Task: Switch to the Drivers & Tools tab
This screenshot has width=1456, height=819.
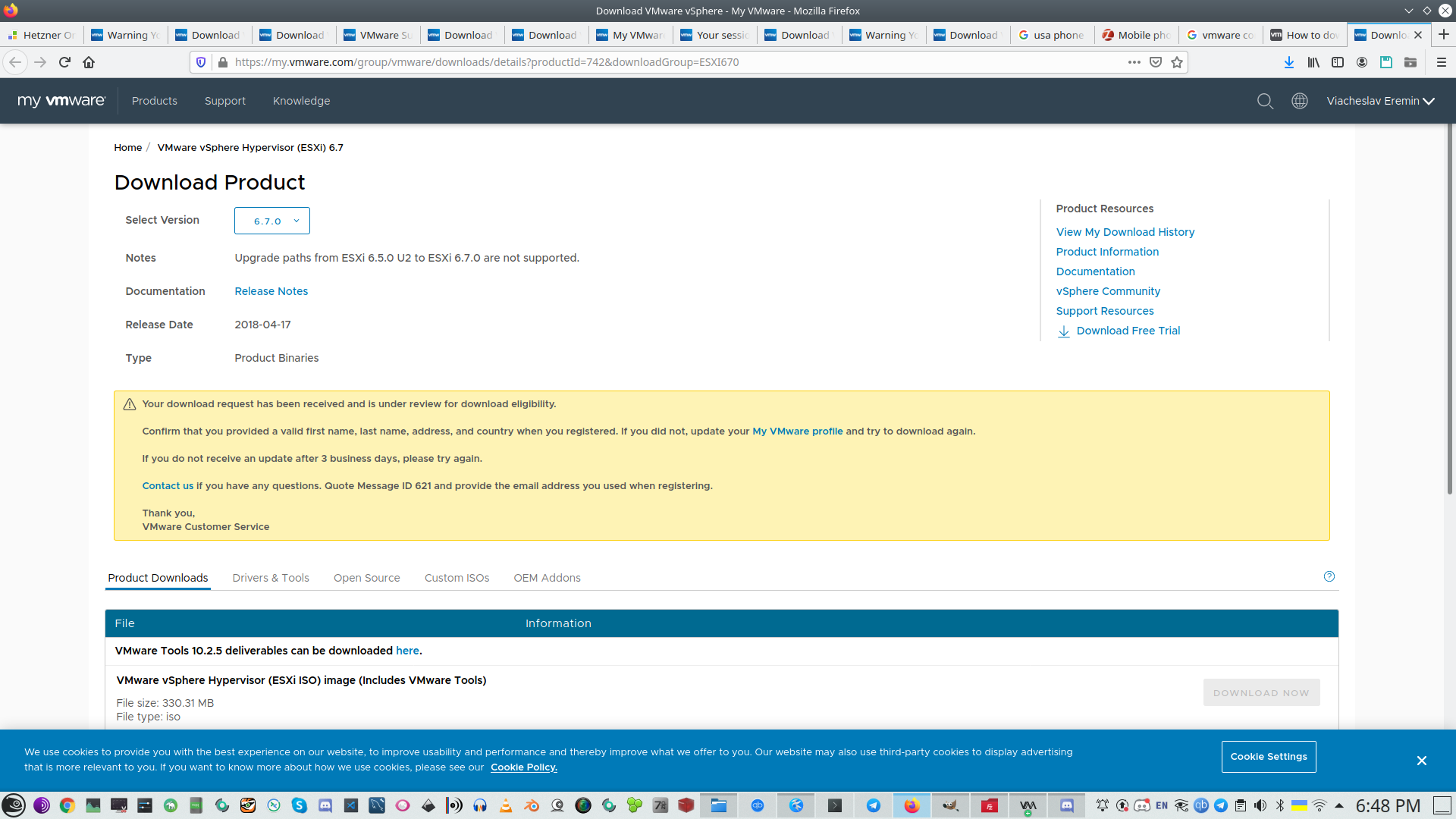Action: tap(271, 578)
